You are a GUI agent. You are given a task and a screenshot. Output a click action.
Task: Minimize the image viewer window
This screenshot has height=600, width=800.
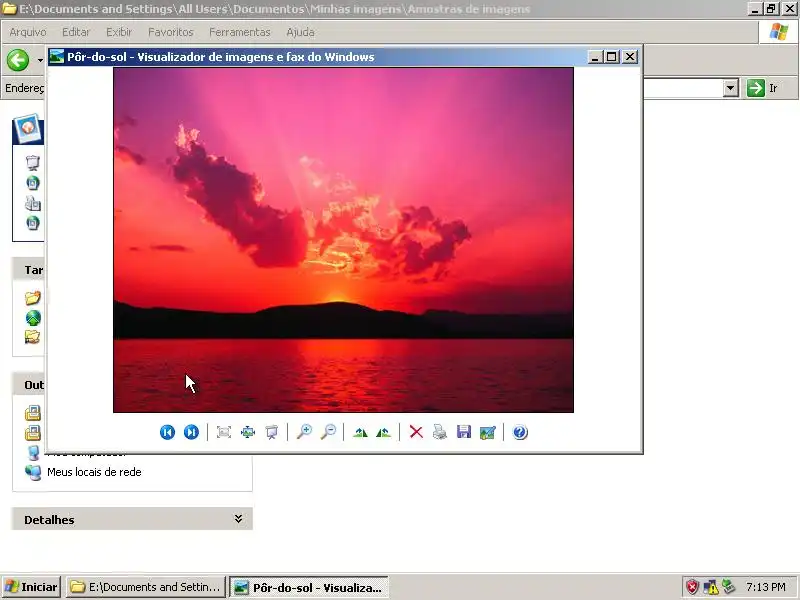point(595,57)
